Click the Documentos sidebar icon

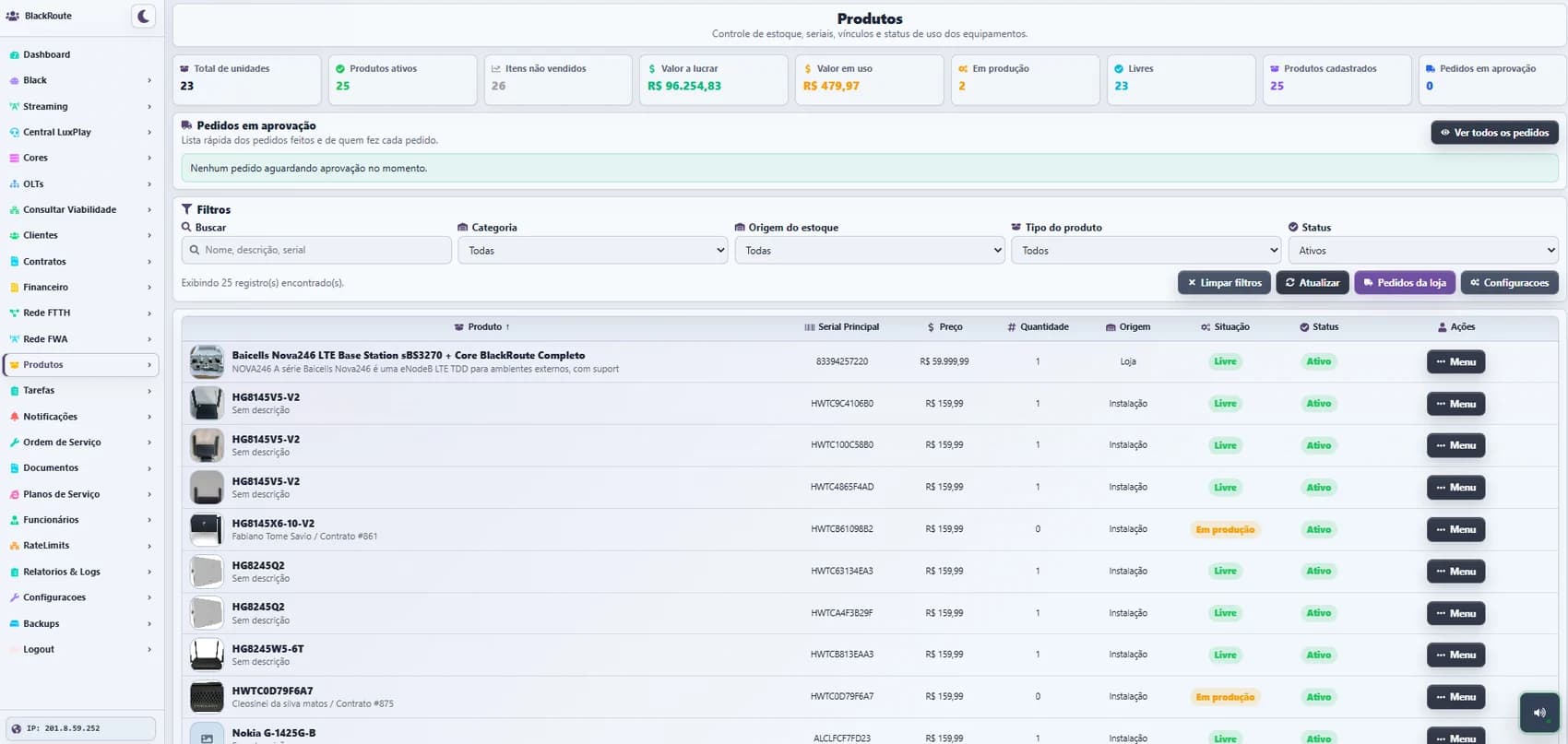(14, 468)
